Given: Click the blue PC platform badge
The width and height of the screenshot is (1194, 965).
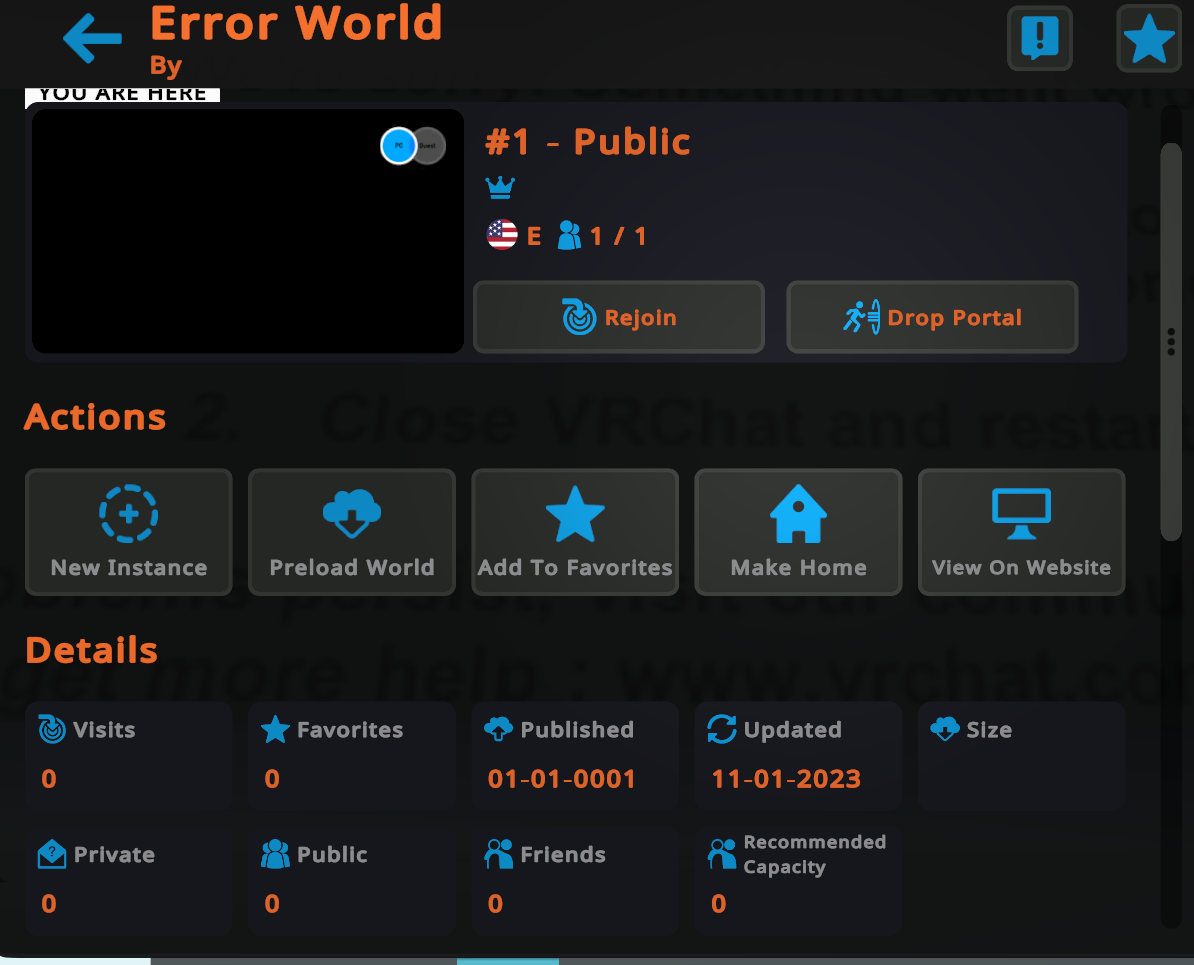Looking at the screenshot, I should coord(398,146).
